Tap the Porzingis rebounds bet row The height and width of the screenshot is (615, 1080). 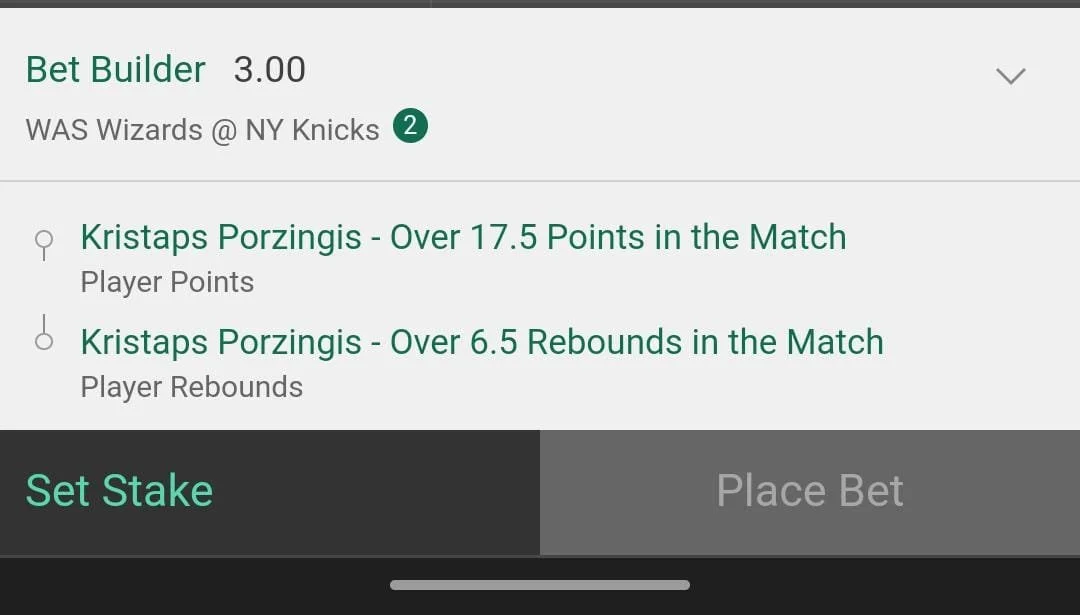[540, 362]
